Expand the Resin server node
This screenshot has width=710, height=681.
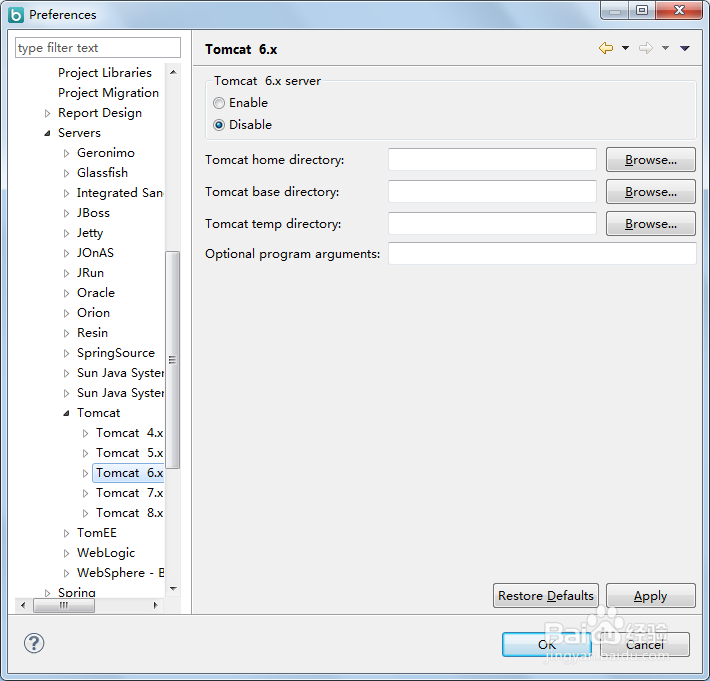point(67,333)
